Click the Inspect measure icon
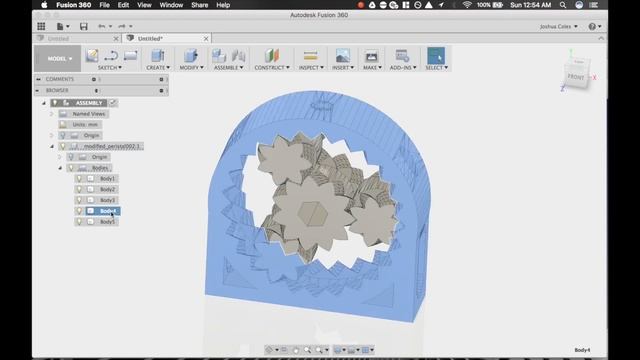 (311, 56)
